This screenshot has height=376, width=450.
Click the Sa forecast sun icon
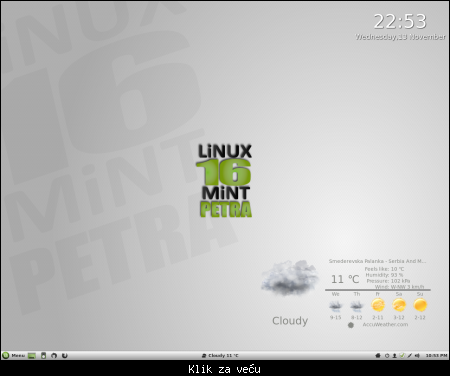[399, 305]
